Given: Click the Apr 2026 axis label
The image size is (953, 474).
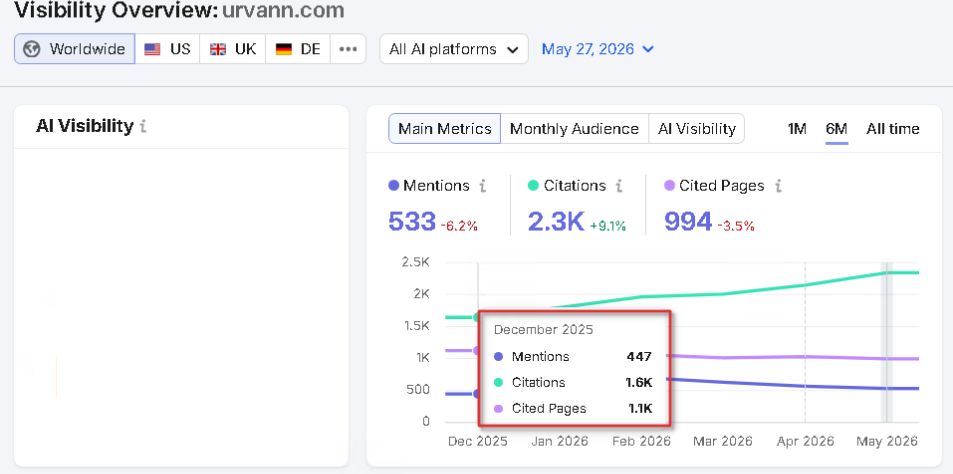Looking at the screenshot, I should pyautogui.click(x=805, y=441).
